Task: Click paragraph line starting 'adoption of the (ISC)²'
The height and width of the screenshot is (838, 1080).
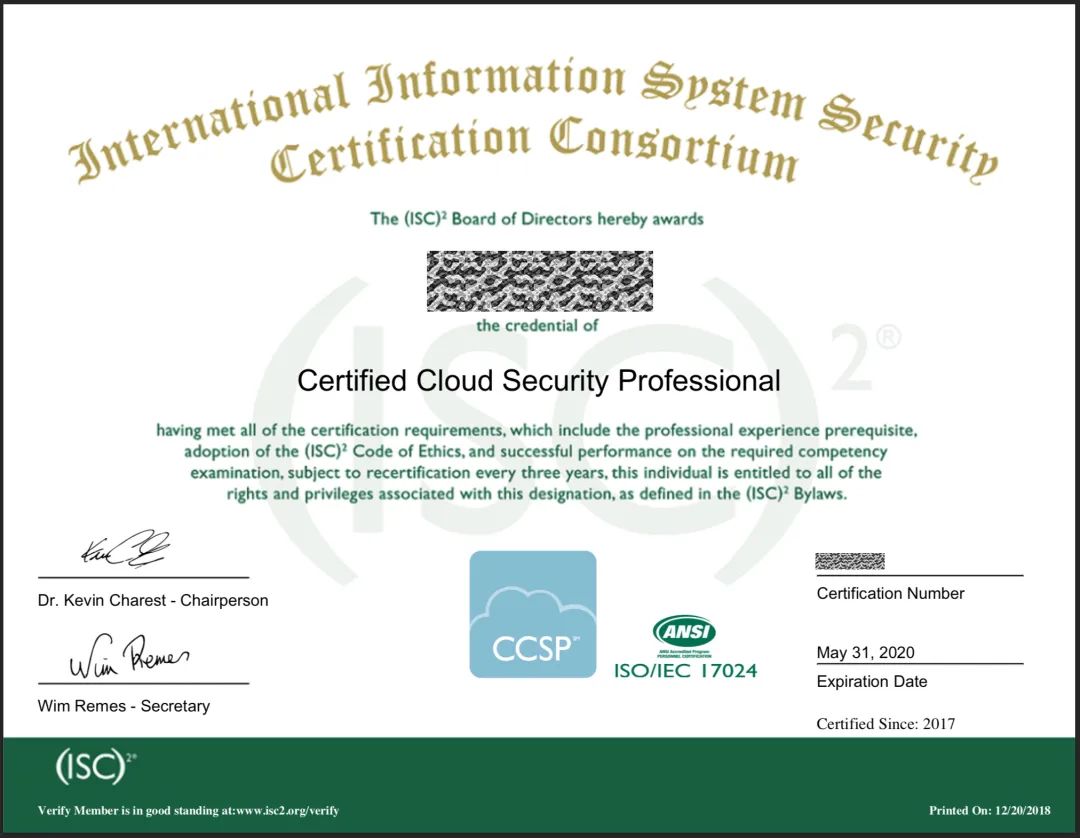Action: click(535, 452)
